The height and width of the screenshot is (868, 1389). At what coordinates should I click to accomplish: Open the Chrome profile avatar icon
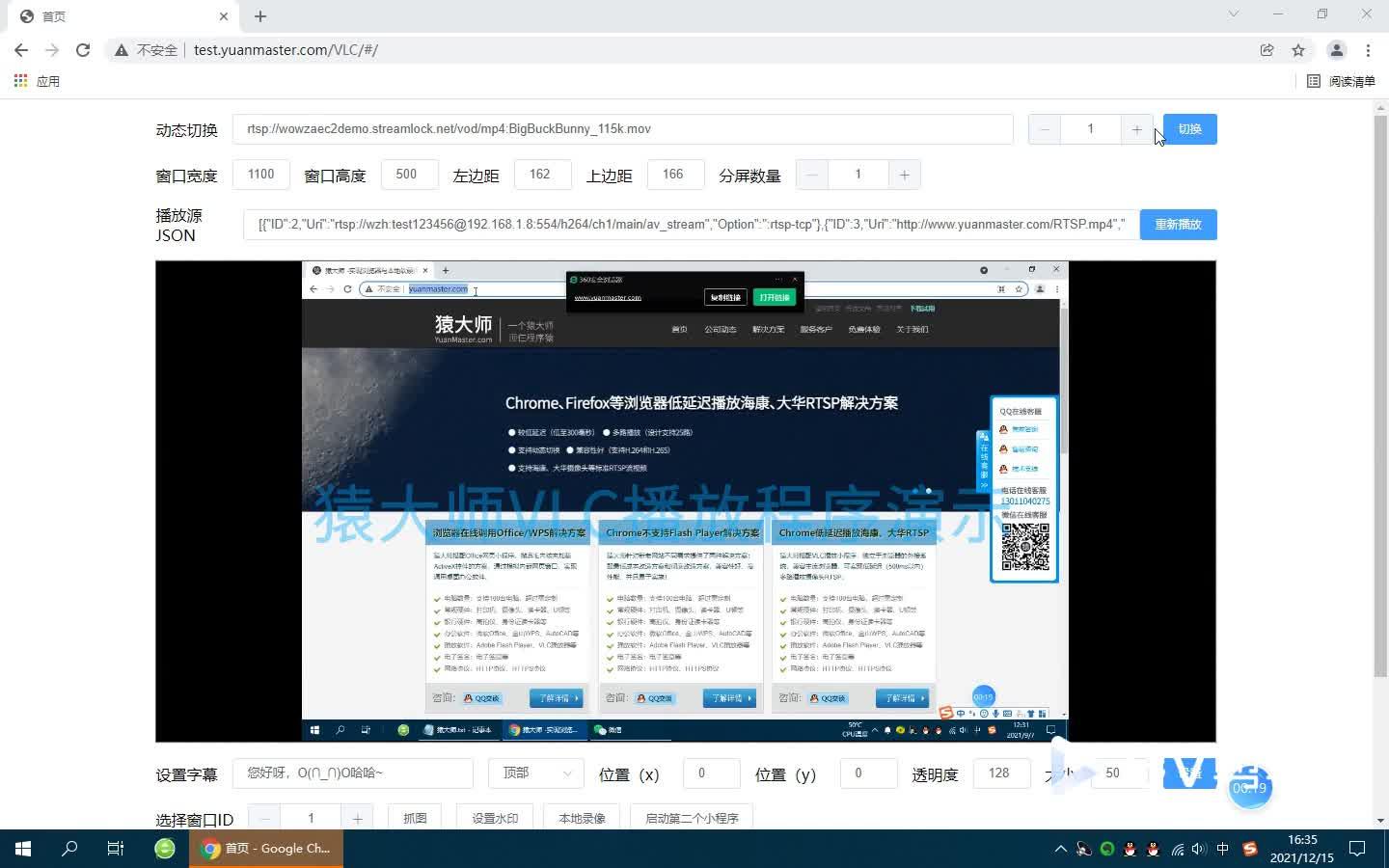1337,49
